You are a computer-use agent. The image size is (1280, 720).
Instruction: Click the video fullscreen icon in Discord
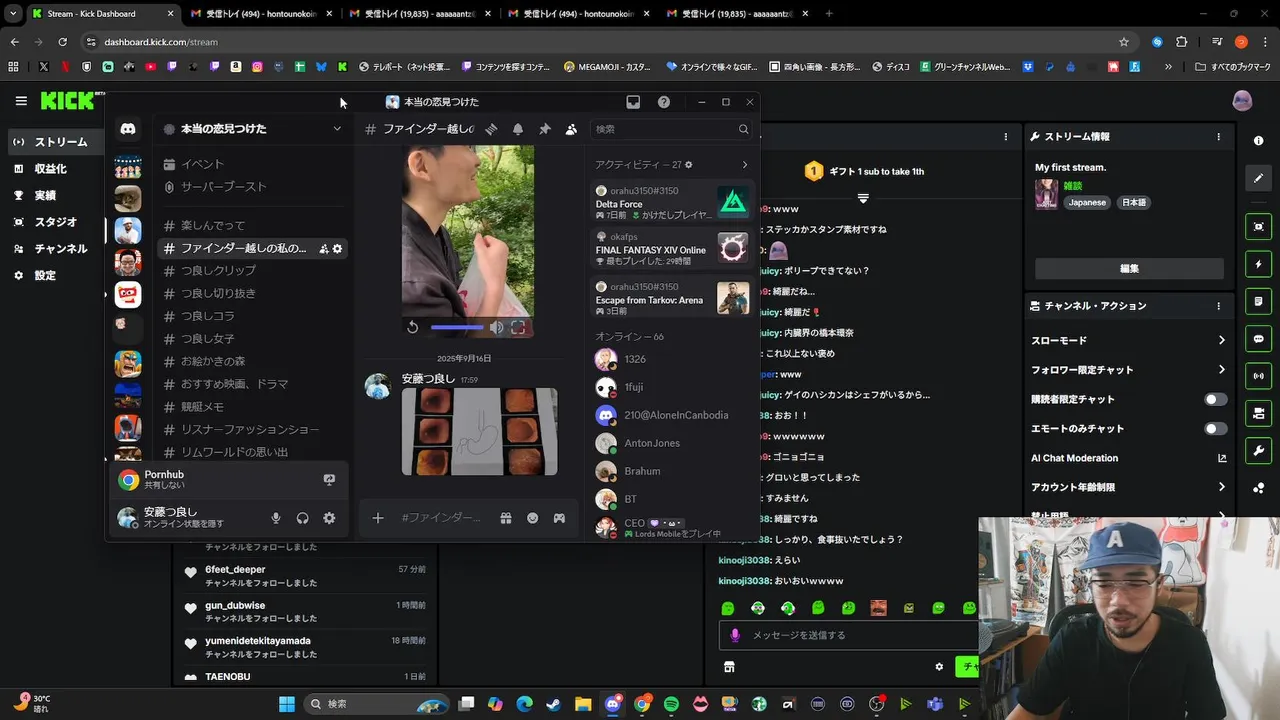coord(518,327)
